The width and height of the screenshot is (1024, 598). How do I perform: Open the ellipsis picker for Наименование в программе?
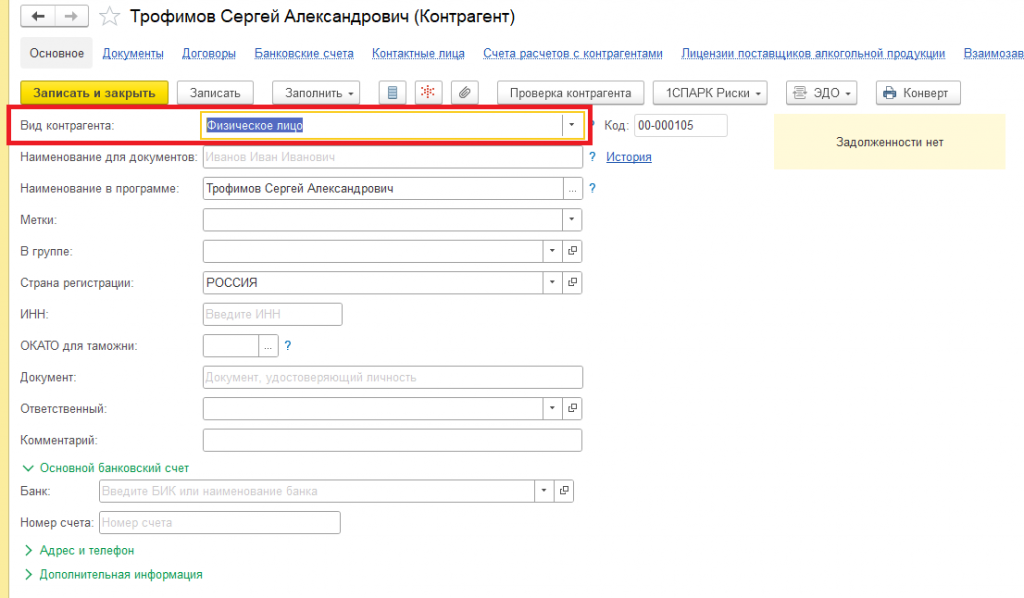pos(572,189)
